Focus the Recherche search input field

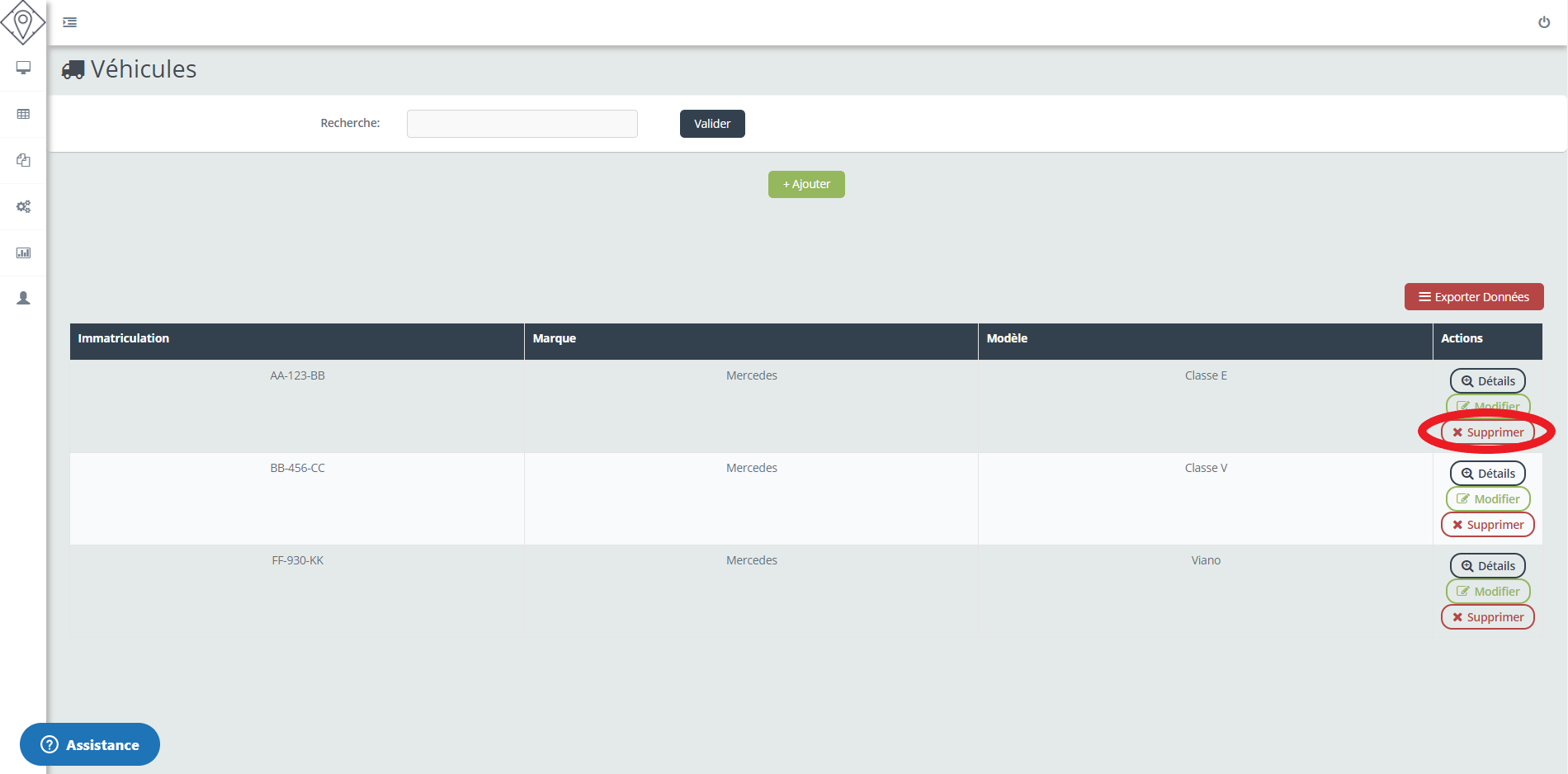(522, 124)
